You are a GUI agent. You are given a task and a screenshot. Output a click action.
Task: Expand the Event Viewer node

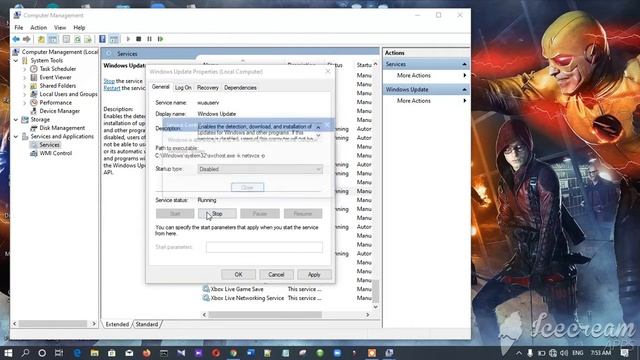[x=24, y=78]
